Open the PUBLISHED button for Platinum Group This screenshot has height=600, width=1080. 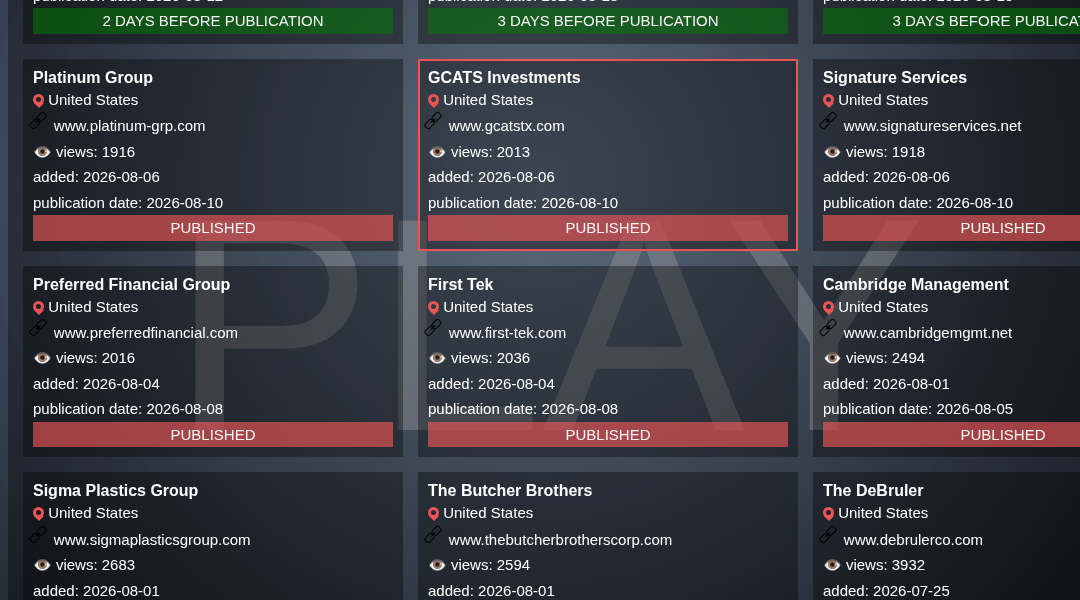coord(213,228)
